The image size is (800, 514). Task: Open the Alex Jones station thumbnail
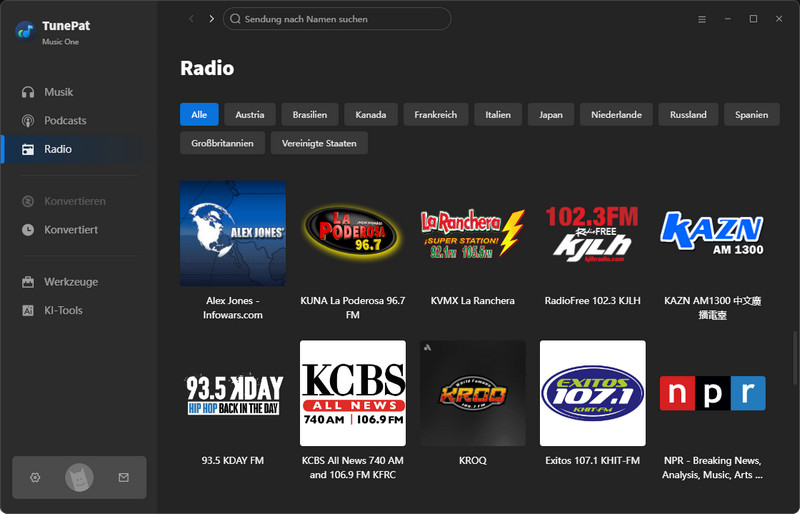[233, 233]
